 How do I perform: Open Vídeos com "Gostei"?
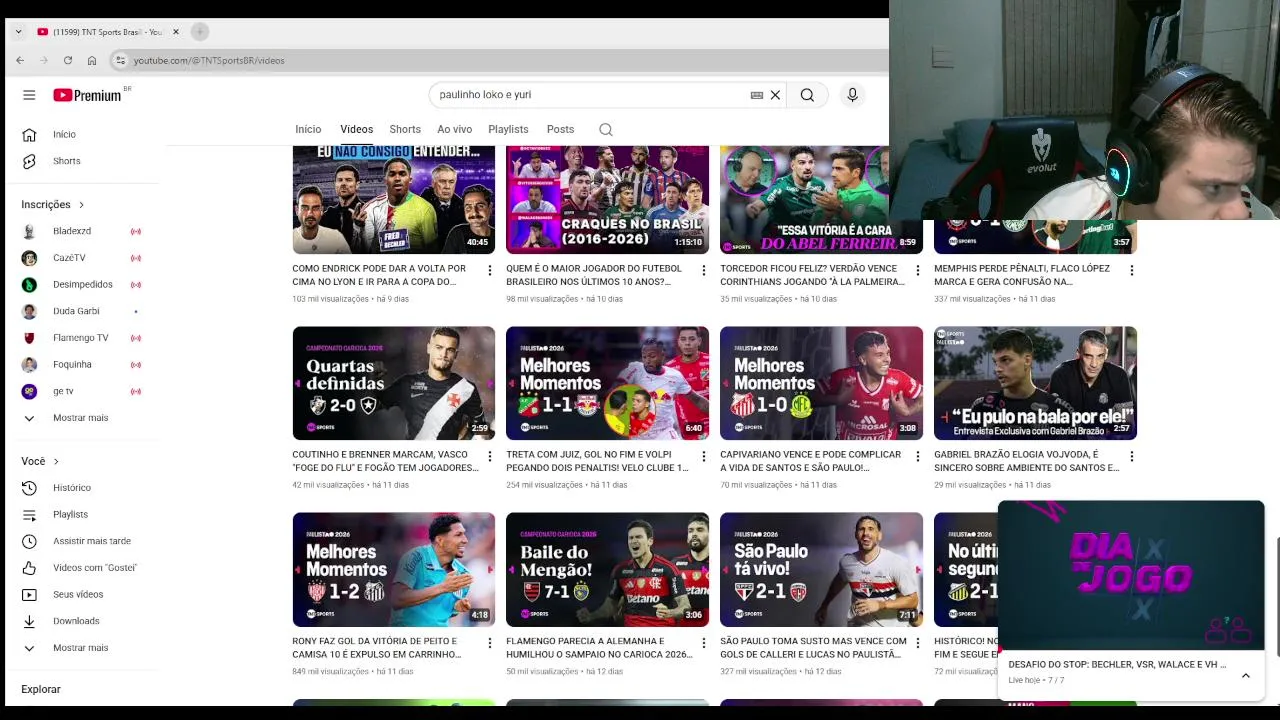coord(94,568)
